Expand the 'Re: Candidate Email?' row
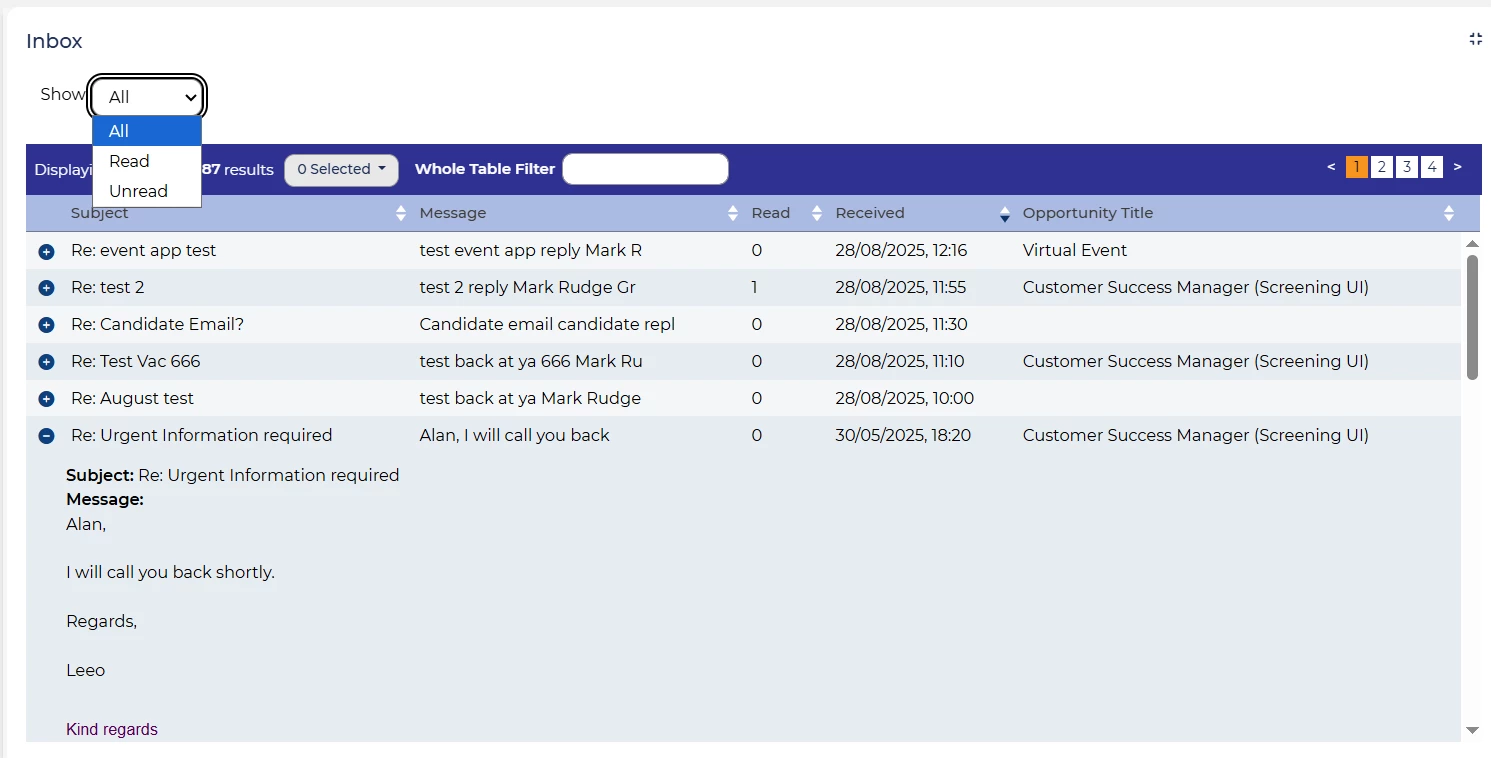Image resolution: width=1491 pixels, height=758 pixels. point(46,325)
